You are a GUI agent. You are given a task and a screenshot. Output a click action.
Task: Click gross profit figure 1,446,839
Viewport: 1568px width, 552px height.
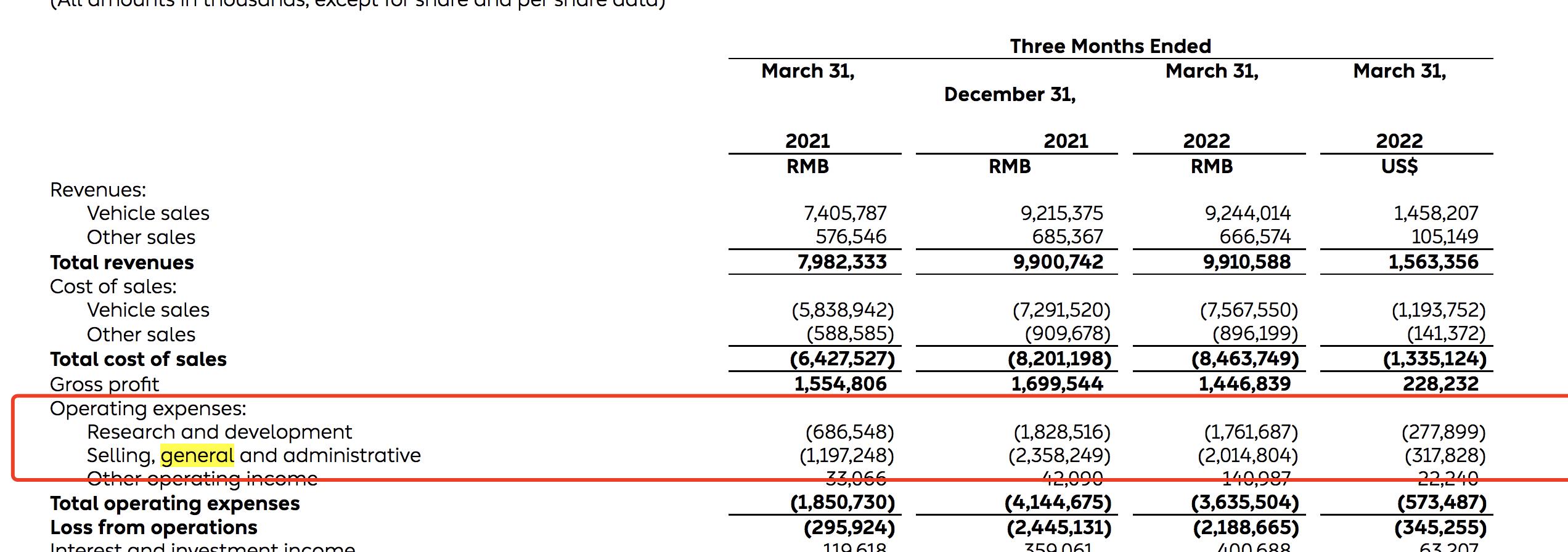tap(1245, 384)
